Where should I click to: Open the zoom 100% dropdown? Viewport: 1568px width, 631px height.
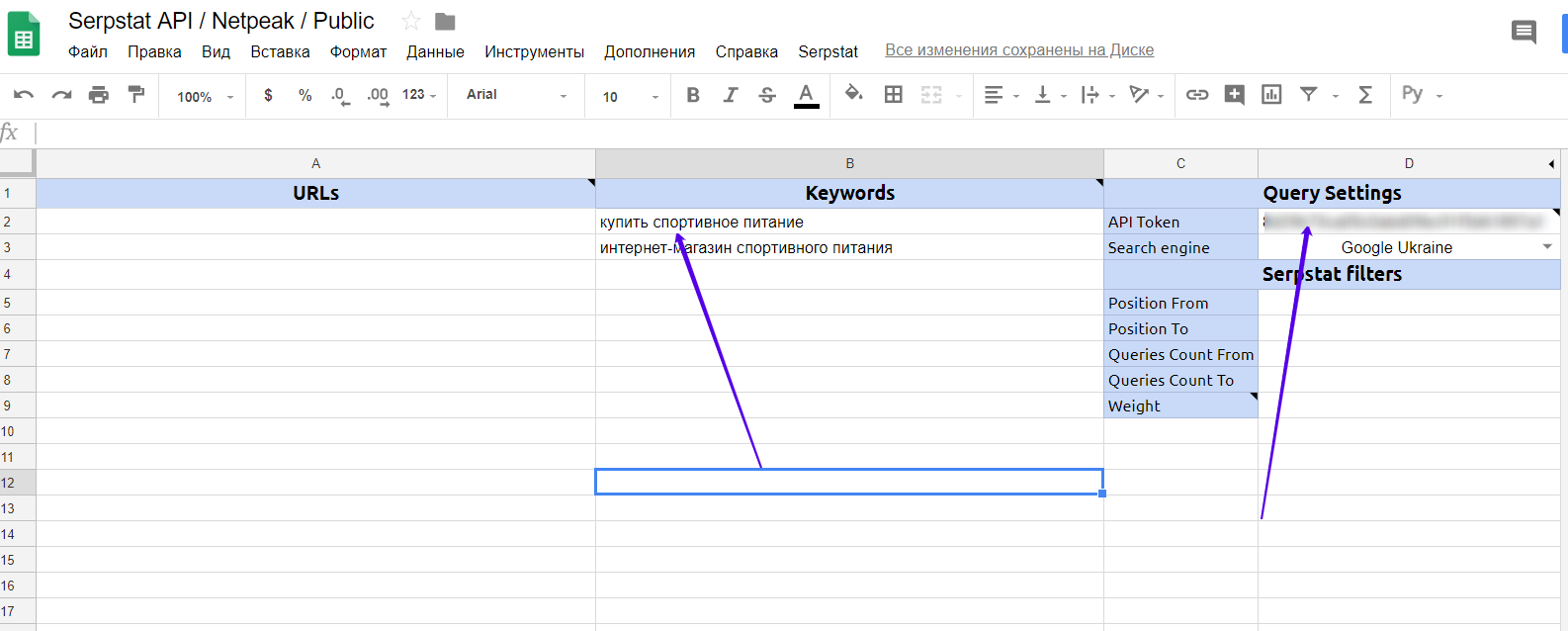tap(205, 96)
